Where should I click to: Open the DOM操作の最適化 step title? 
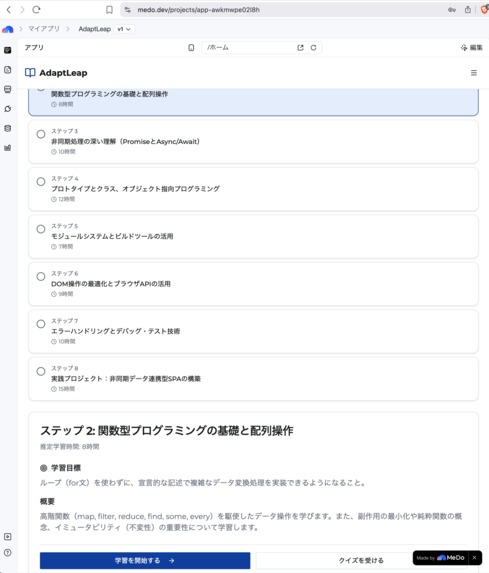tap(111, 284)
